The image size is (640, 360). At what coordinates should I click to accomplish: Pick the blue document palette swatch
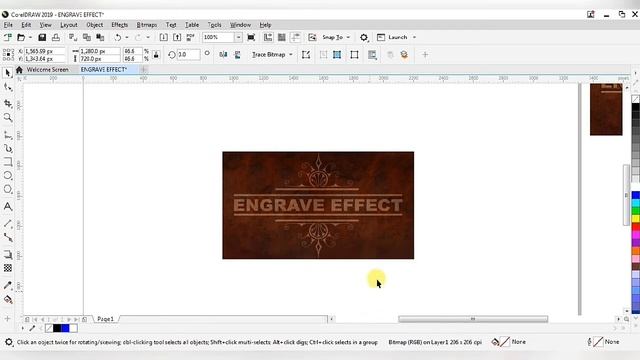click(65, 328)
